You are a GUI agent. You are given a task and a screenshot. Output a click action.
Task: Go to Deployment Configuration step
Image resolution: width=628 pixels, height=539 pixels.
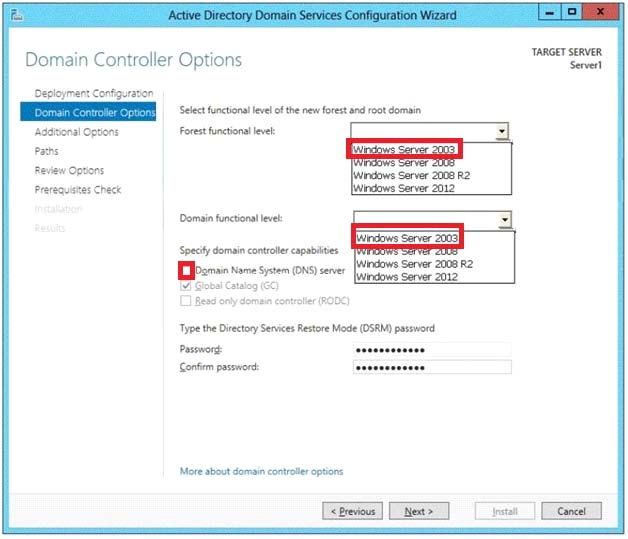tap(94, 93)
